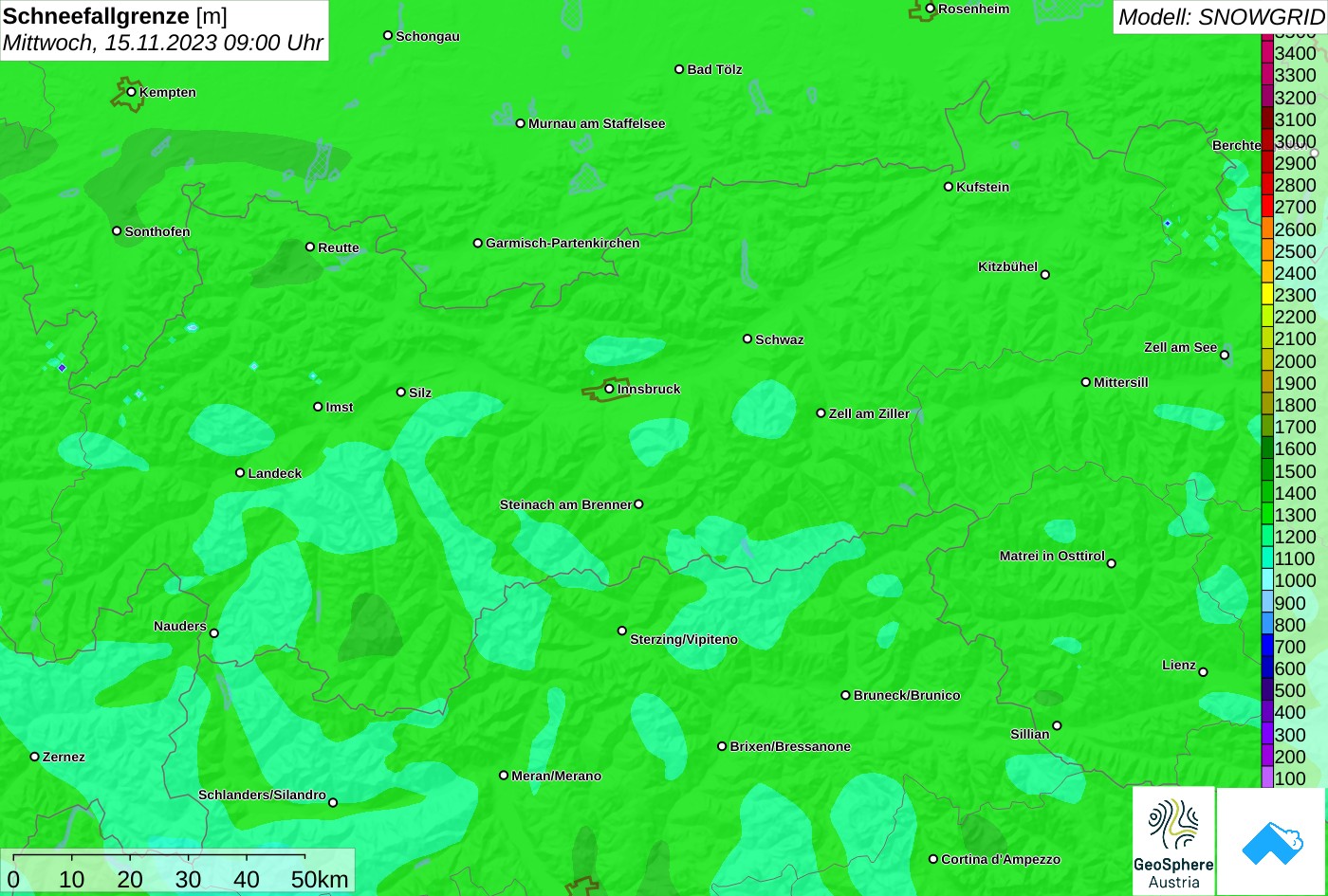Click the Brixen/Bressanone town label
Image resolution: width=1328 pixels, height=896 pixels.
pyautogui.click(x=790, y=746)
